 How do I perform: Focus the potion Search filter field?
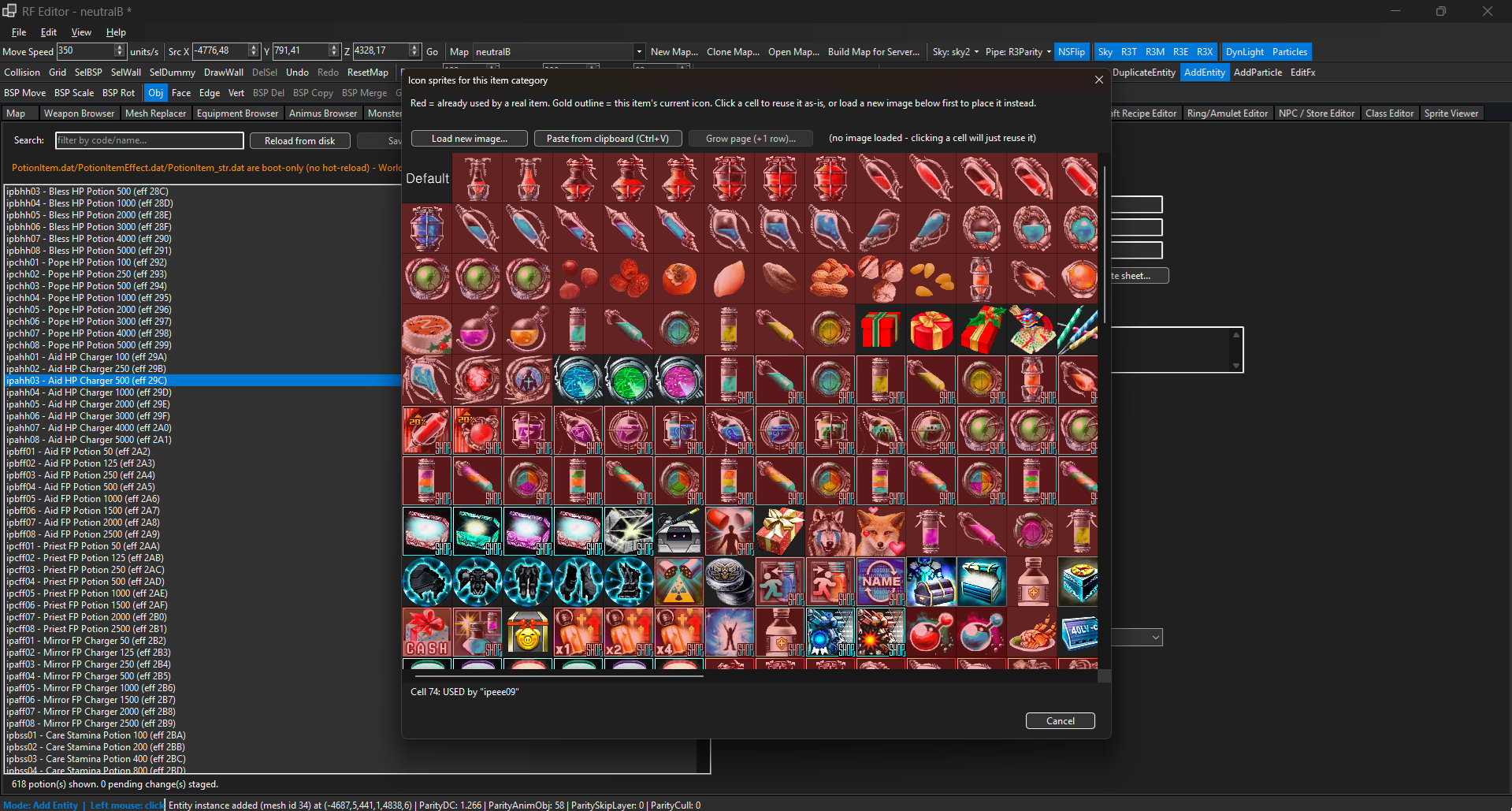150,140
